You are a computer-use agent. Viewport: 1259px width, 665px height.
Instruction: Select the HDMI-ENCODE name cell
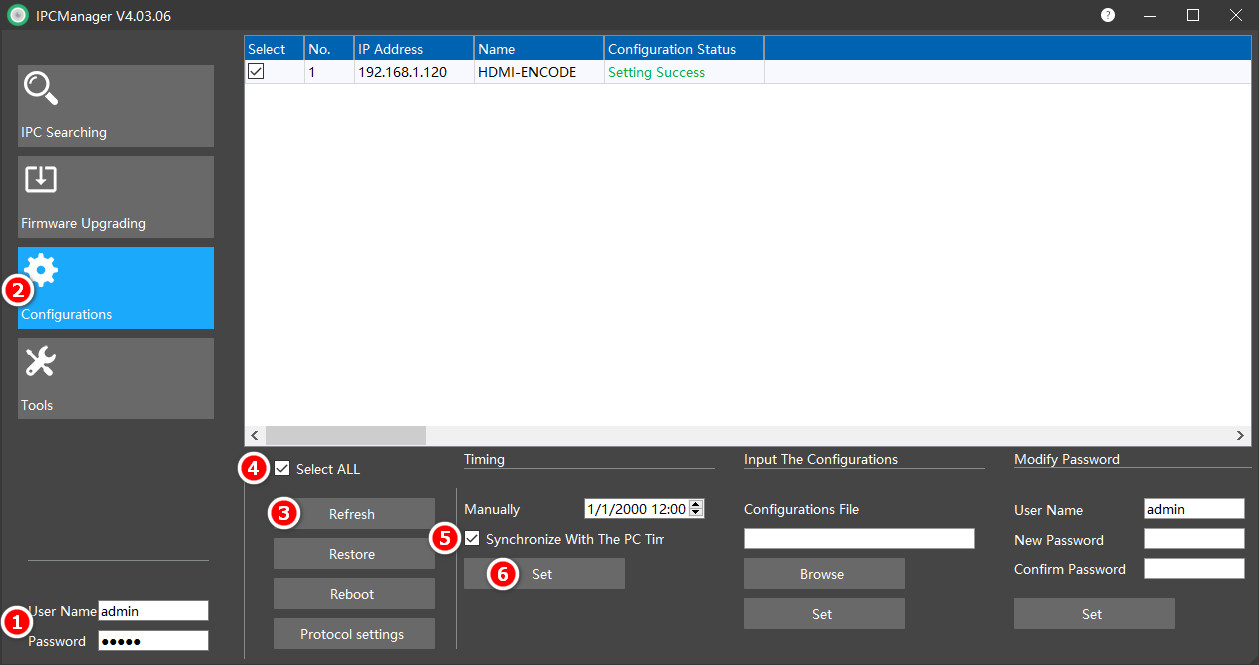tap(539, 72)
